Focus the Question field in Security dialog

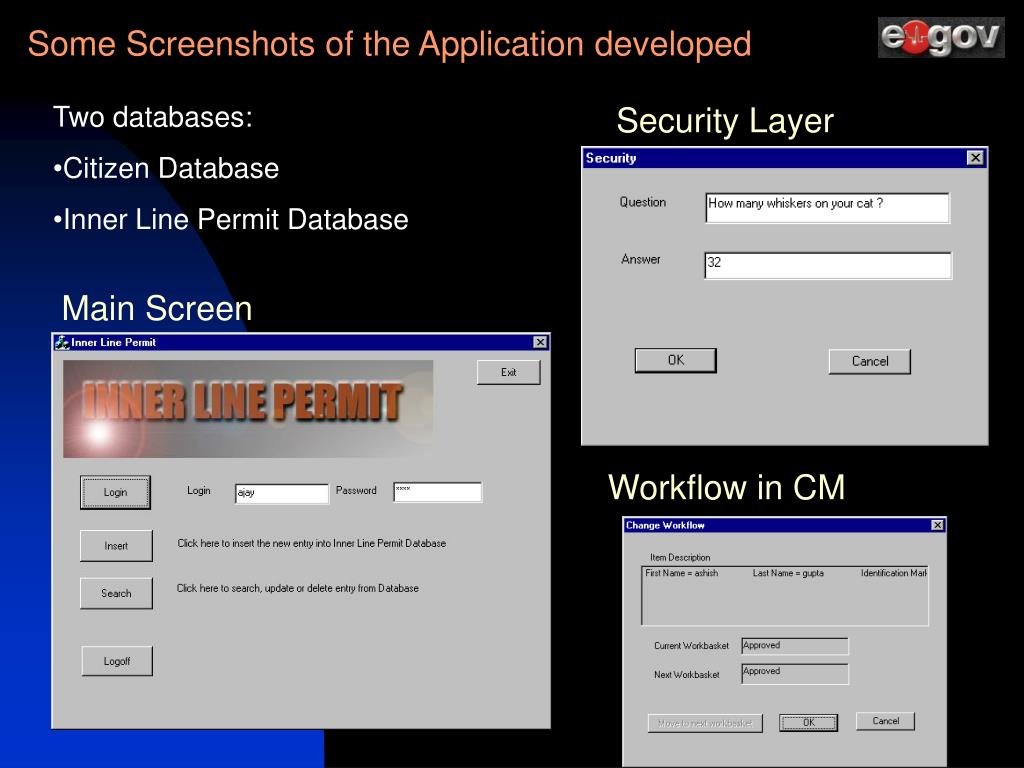827,208
